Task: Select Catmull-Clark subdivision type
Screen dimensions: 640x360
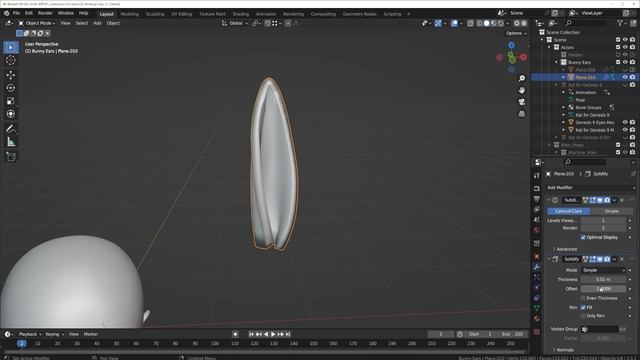Action: click(569, 211)
